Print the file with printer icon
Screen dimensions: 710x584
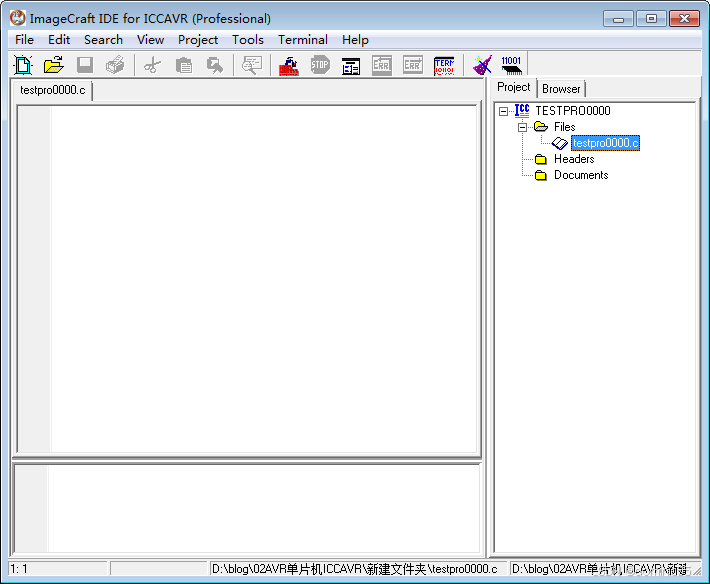pyautogui.click(x=115, y=65)
